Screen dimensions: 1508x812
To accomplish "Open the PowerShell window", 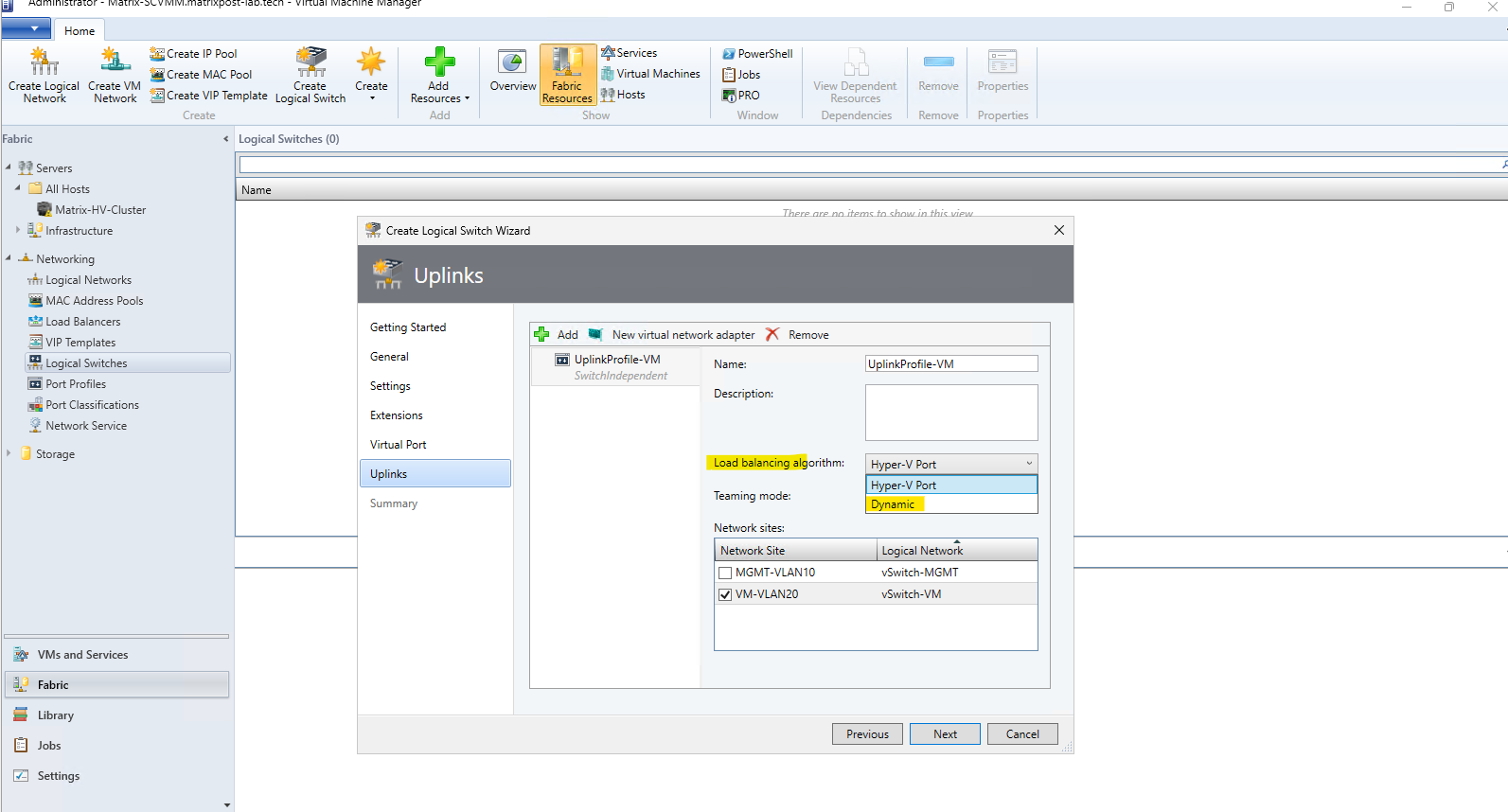I will click(757, 54).
